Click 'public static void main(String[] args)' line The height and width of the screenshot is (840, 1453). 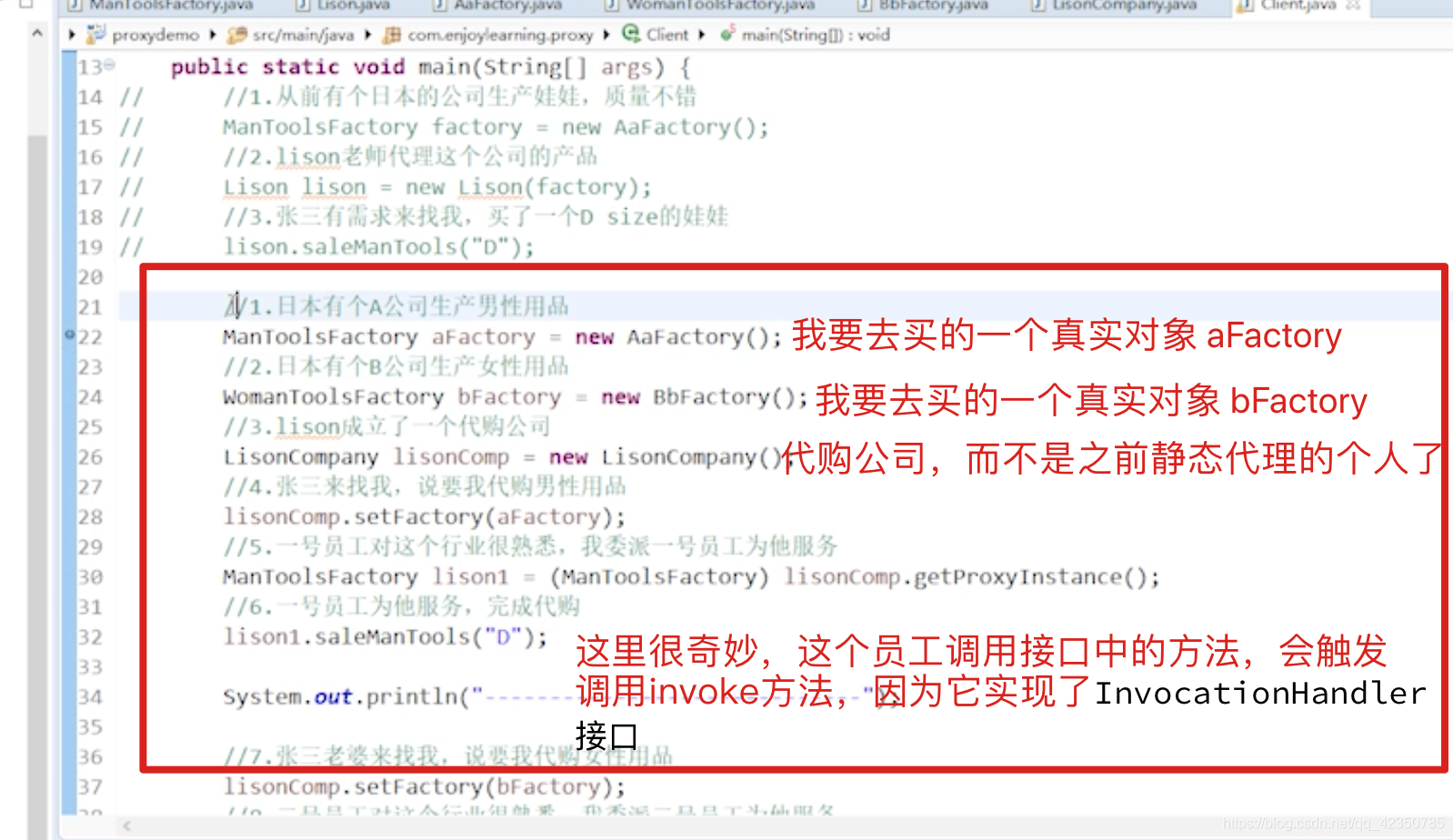tap(431, 67)
